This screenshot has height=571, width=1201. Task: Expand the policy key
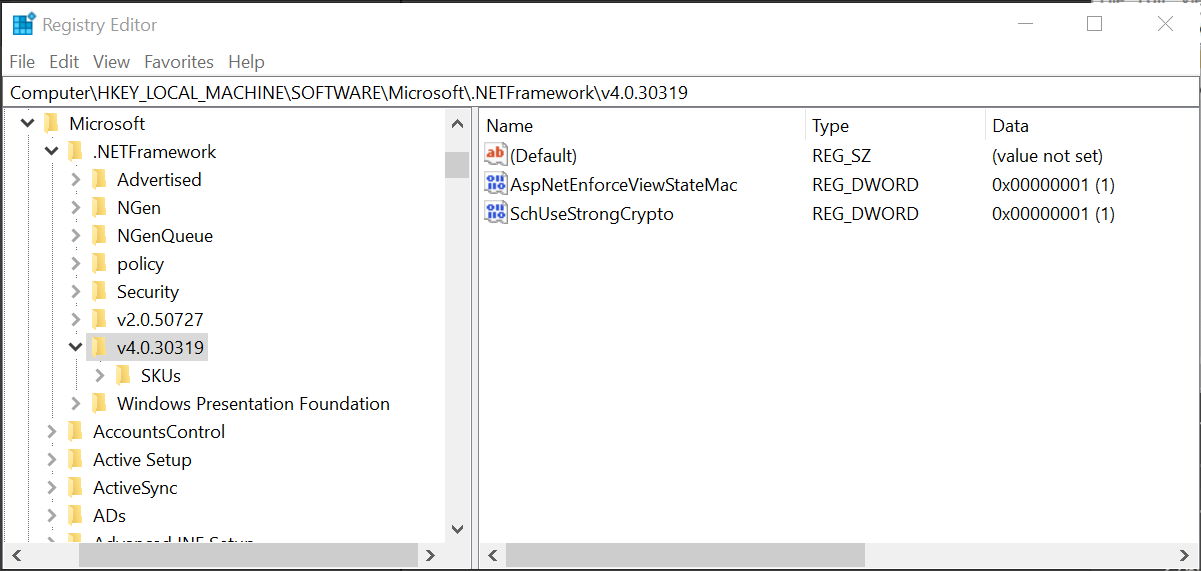pos(75,264)
